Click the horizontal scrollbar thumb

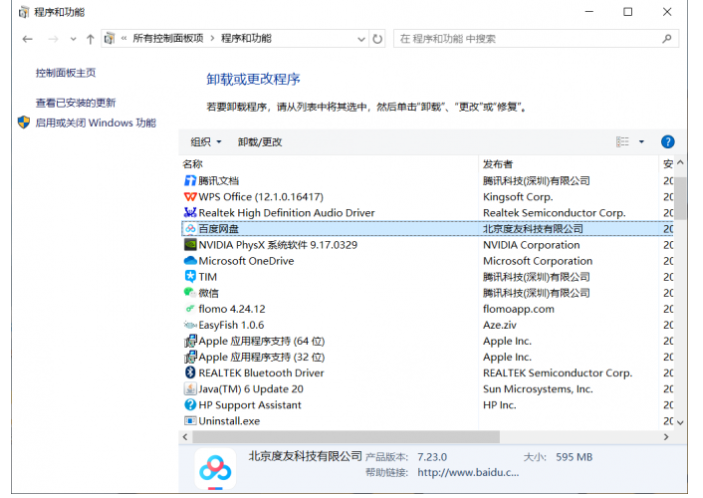click(x=346, y=437)
